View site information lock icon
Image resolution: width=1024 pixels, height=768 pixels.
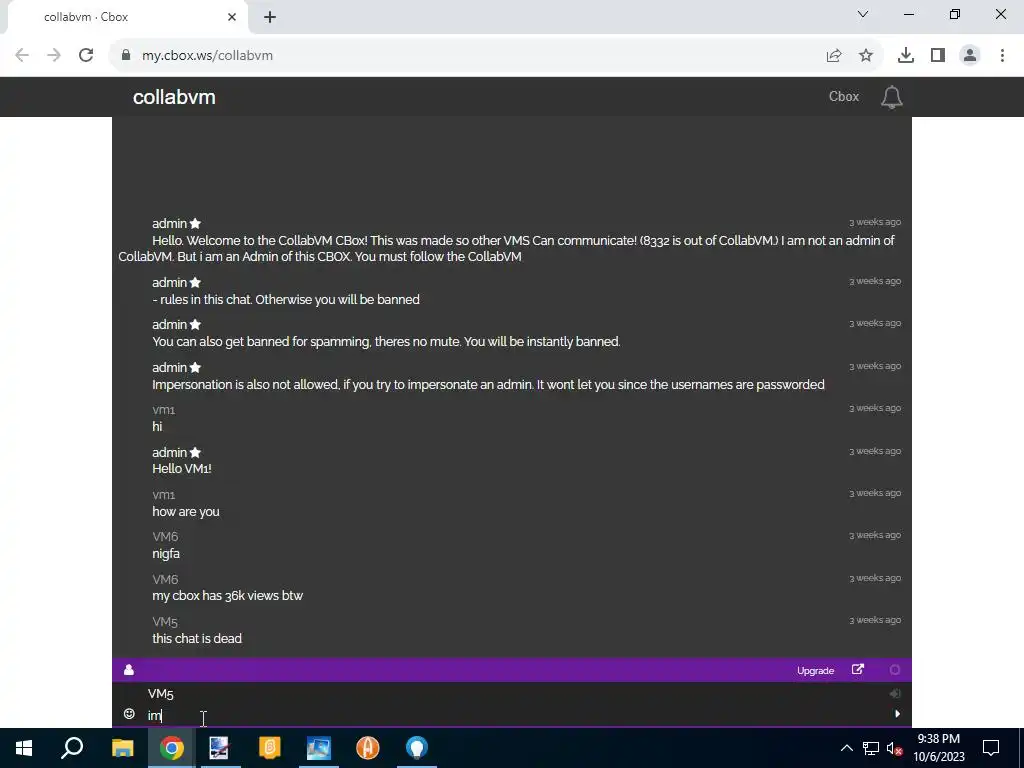[126, 56]
